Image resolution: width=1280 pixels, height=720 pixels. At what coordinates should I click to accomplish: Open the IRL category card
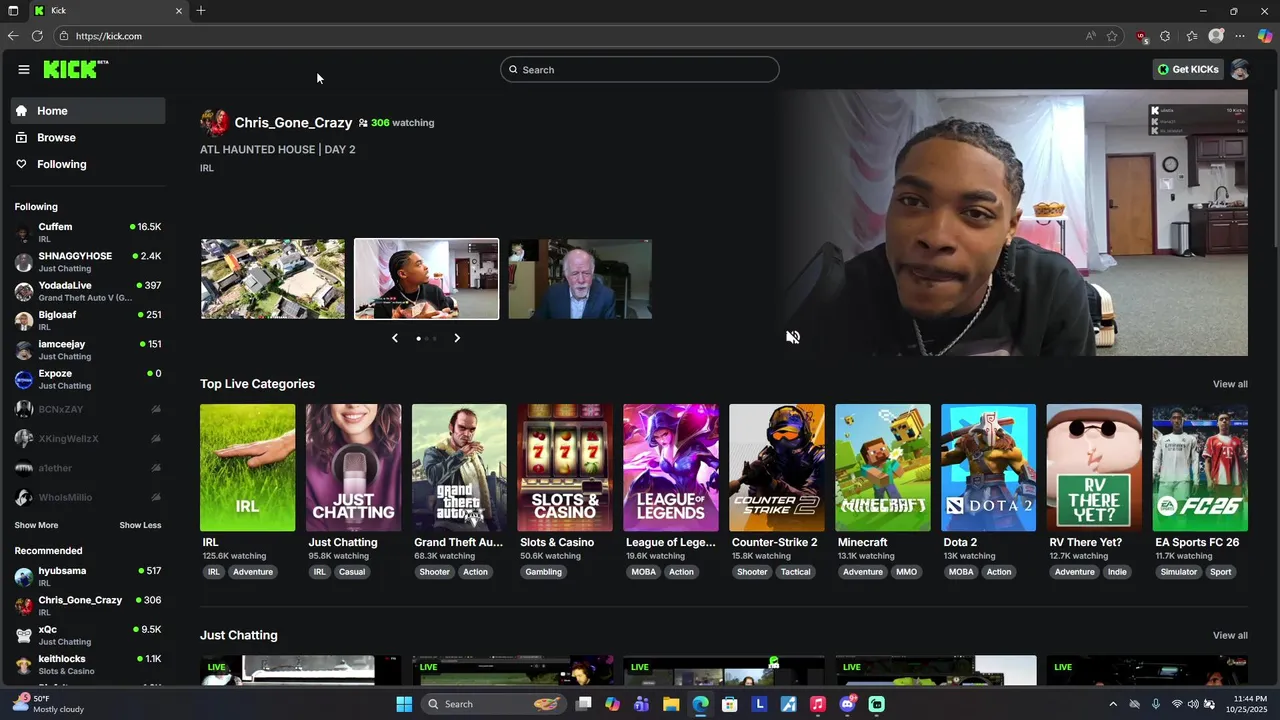coord(247,467)
